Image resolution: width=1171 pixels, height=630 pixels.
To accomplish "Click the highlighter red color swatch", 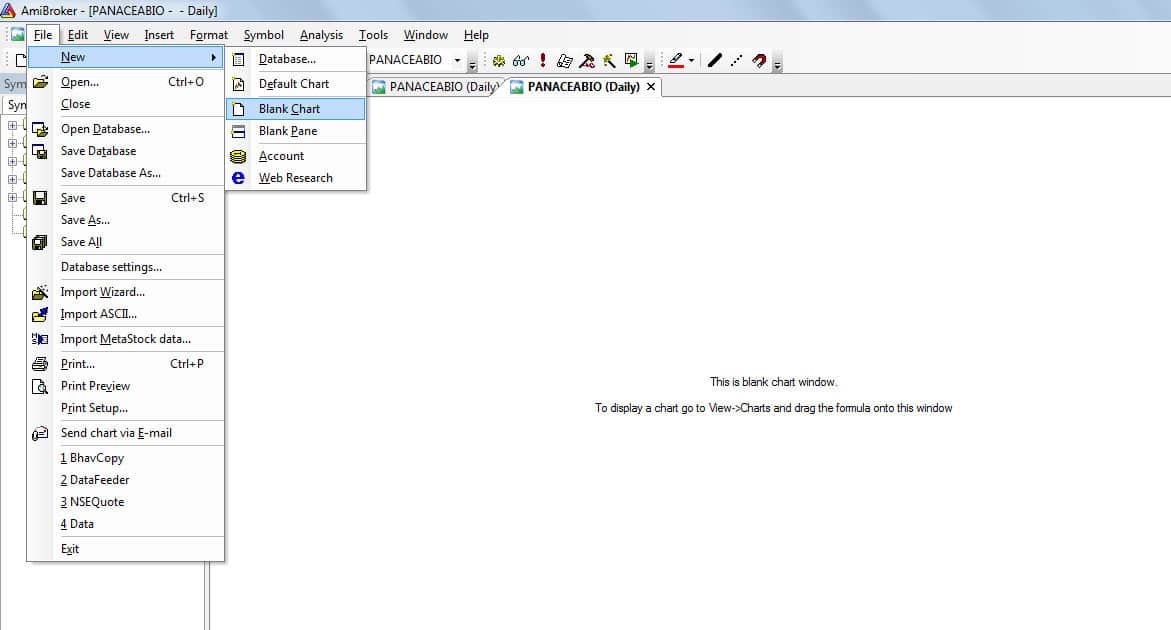I will [677, 66].
